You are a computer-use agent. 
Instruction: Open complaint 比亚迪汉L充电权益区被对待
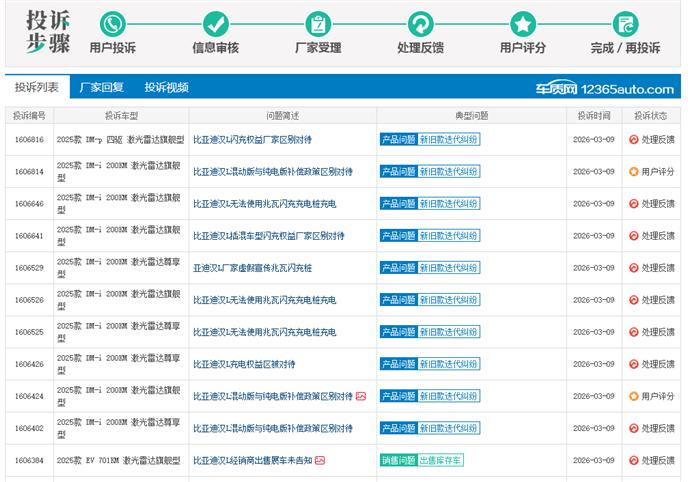pos(244,364)
